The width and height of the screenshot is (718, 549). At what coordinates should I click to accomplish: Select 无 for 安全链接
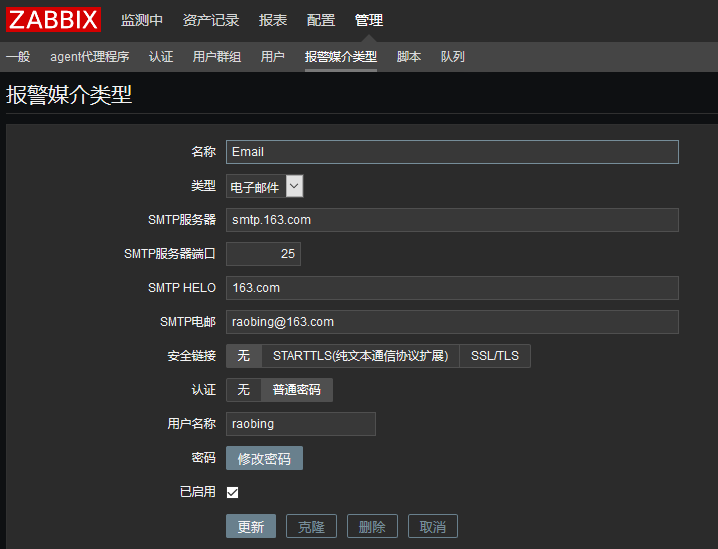coord(244,356)
